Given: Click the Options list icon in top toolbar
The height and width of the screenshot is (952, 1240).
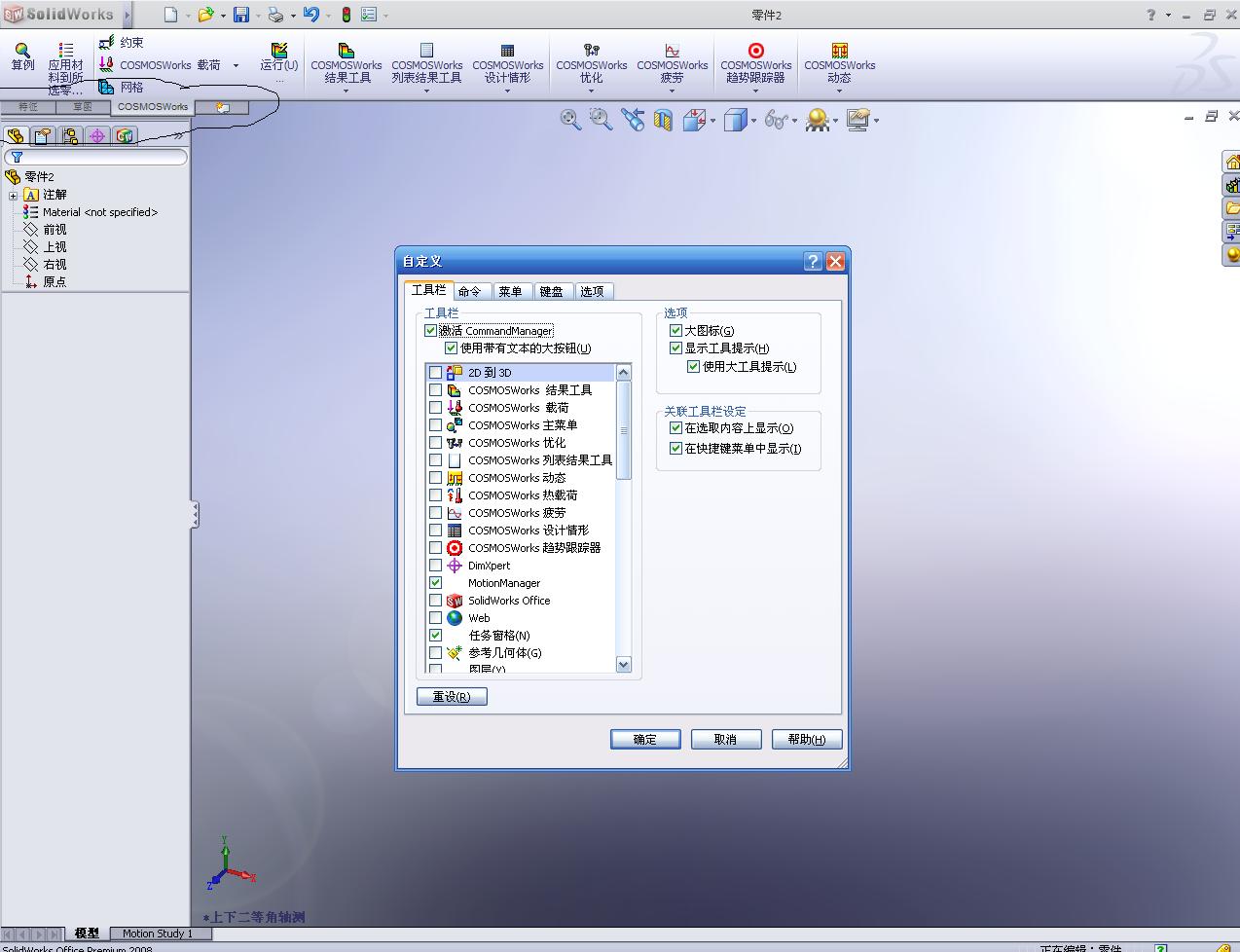Looking at the screenshot, I should coord(369,15).
